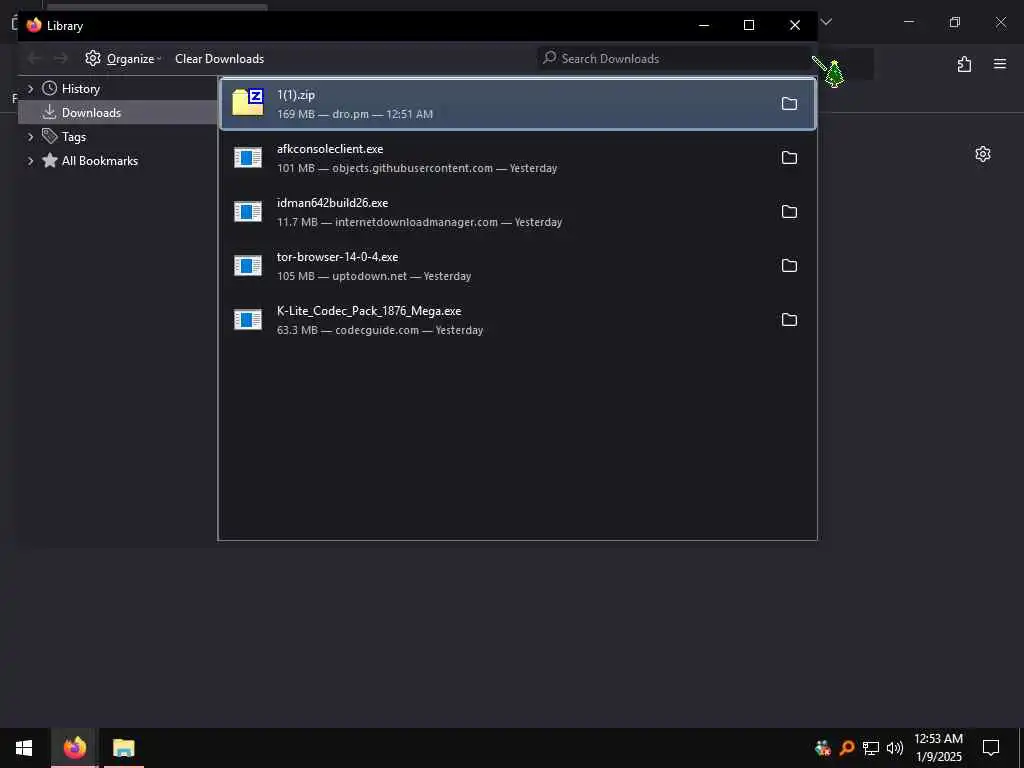Click '105 MB — uptodown.net' details text
1024x768 pixels.
(x=342, y=276)
